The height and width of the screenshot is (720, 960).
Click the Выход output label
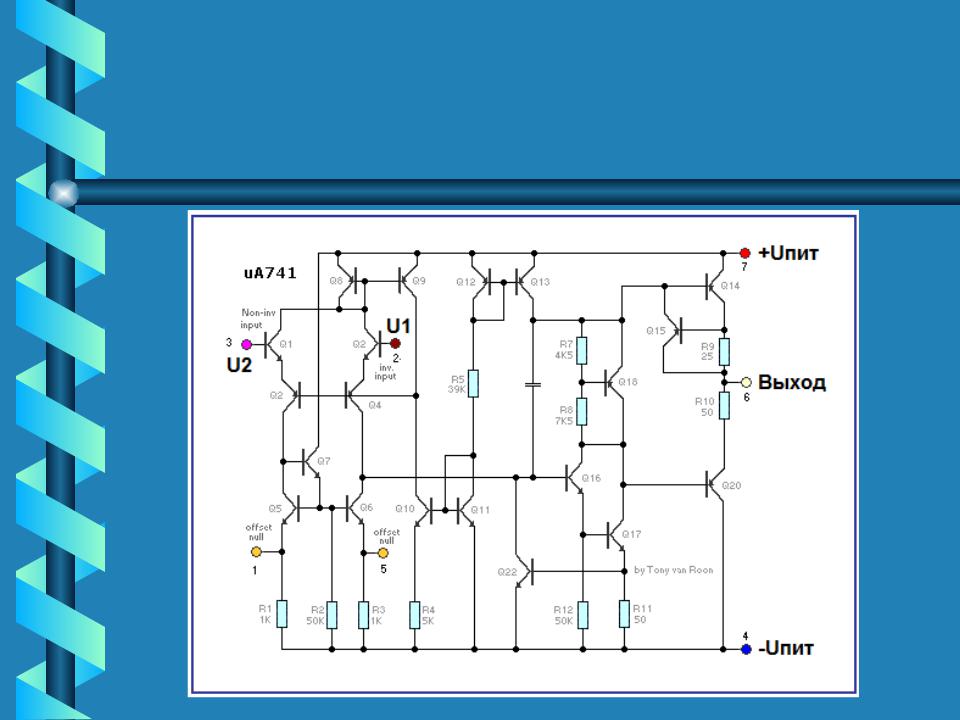pos(792,382)
